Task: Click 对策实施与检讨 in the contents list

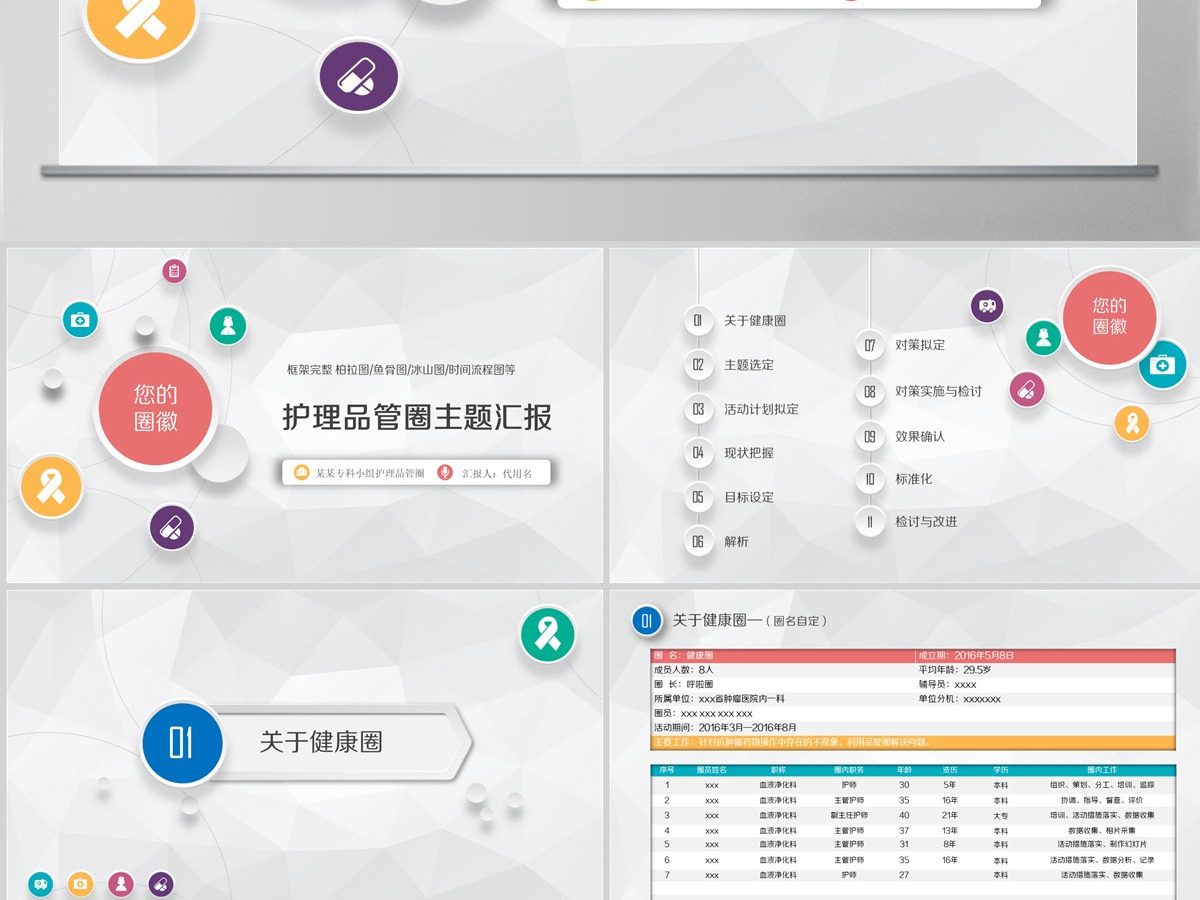Action: (938, 391)
